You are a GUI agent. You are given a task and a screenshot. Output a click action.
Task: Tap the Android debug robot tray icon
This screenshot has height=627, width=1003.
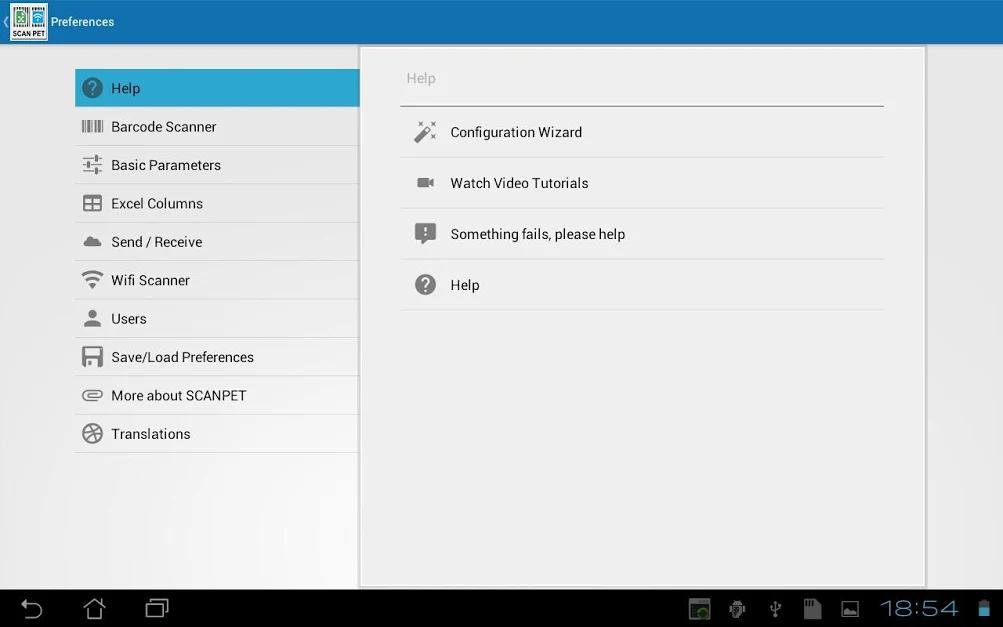738,608
